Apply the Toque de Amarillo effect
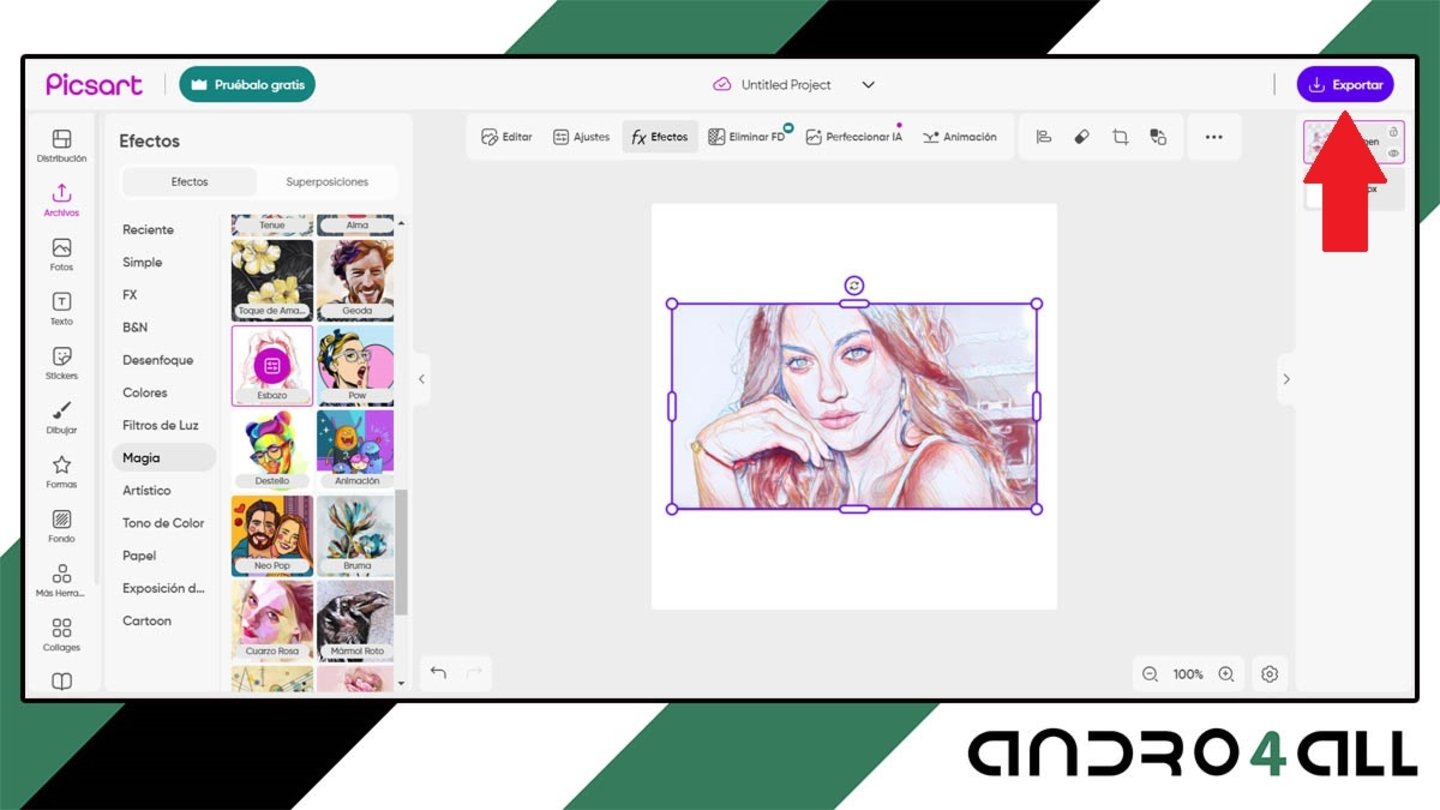Viewport: 1440px width, 810px height. tap(272, 280)
